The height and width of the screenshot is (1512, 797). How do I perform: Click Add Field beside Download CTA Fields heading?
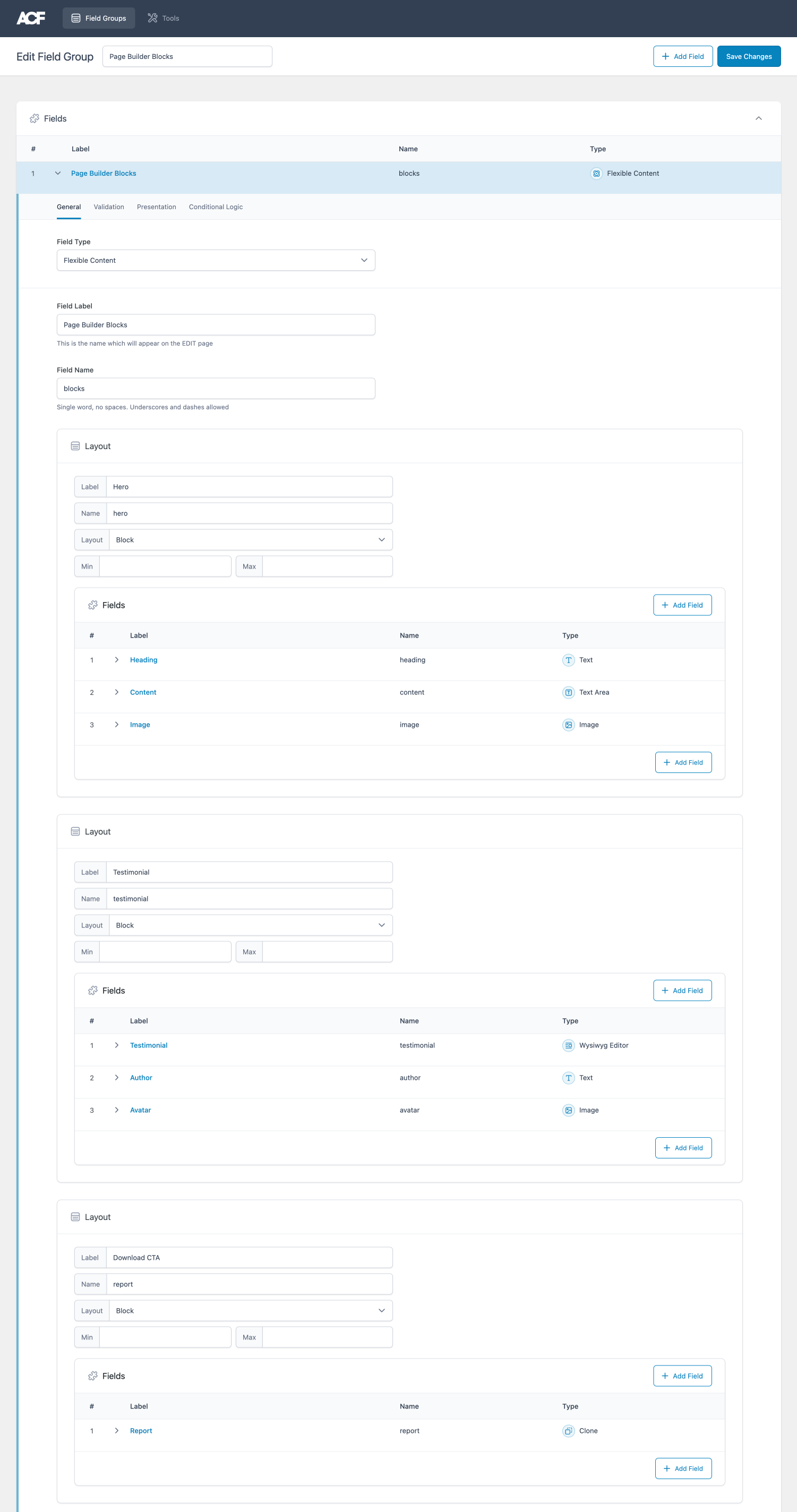pos(682,1376)
